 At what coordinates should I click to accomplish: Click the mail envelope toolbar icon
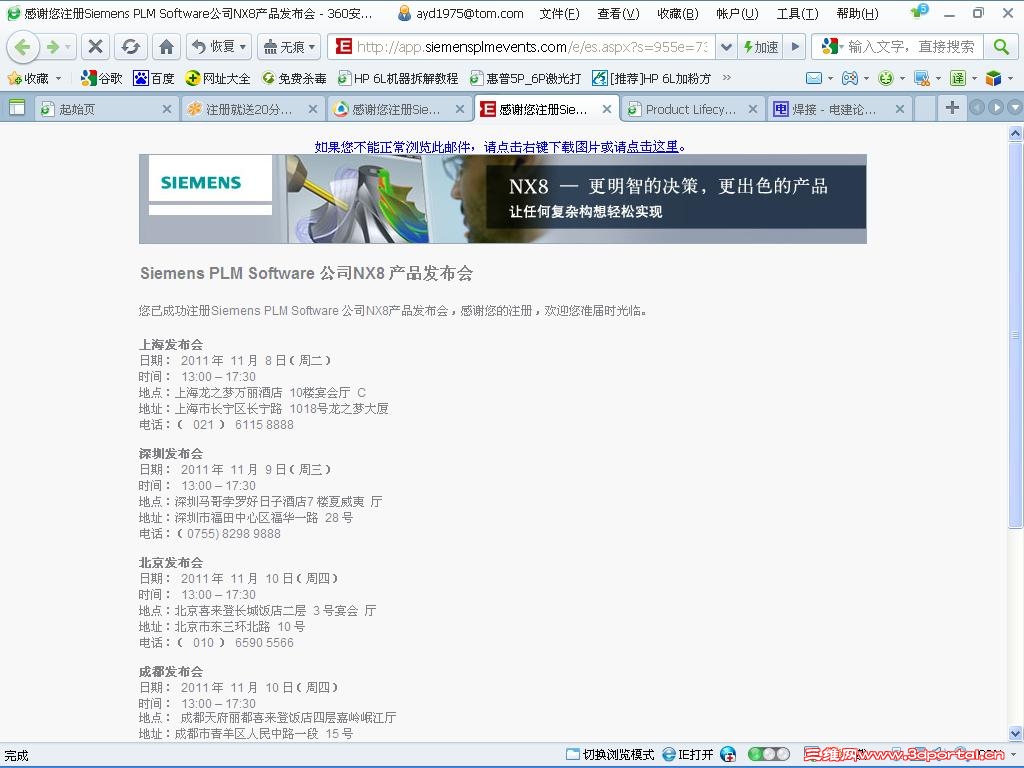(x=814, y=78)
